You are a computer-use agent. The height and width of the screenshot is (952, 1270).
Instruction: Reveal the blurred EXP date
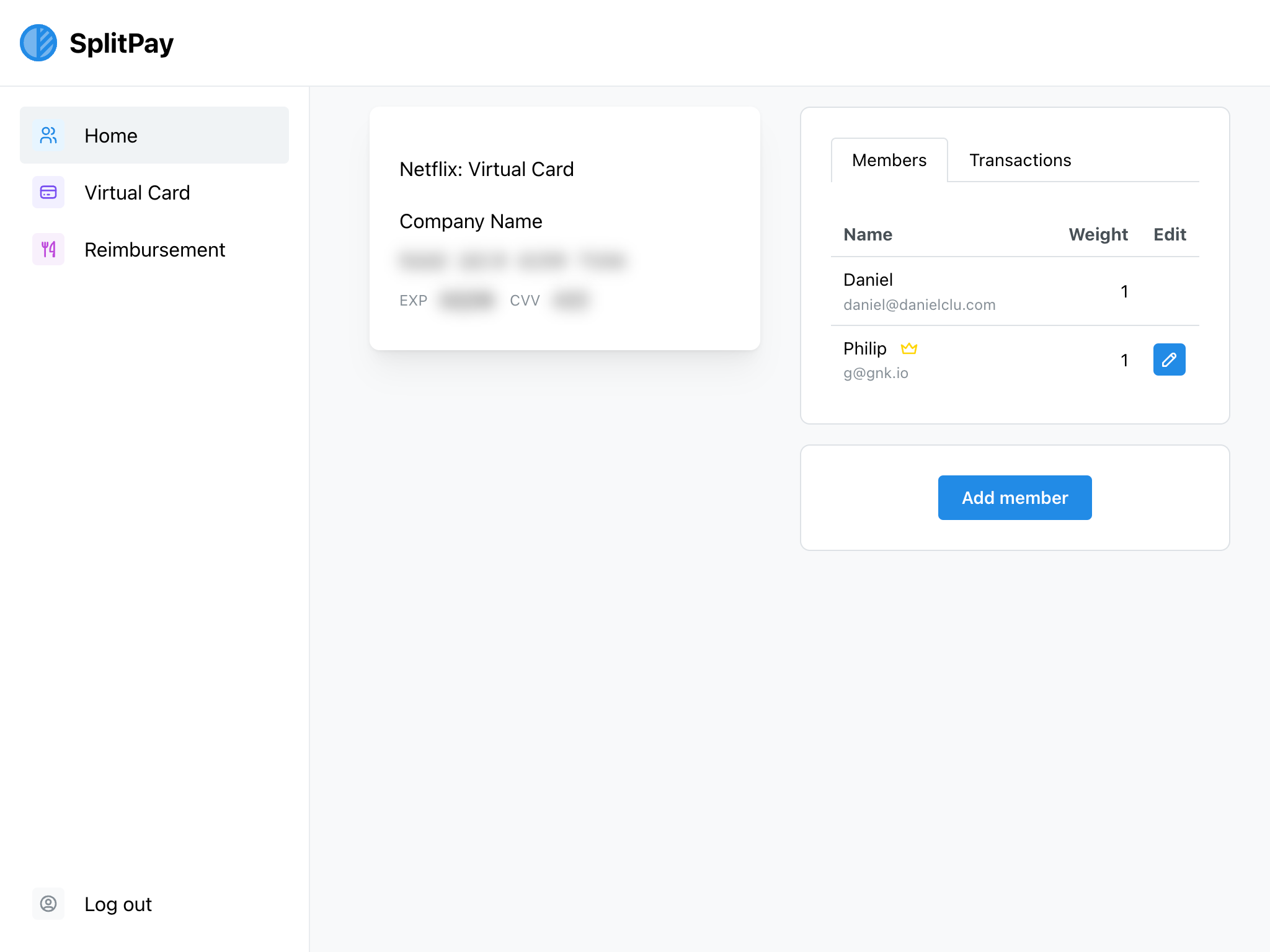(x=468, y=301)
